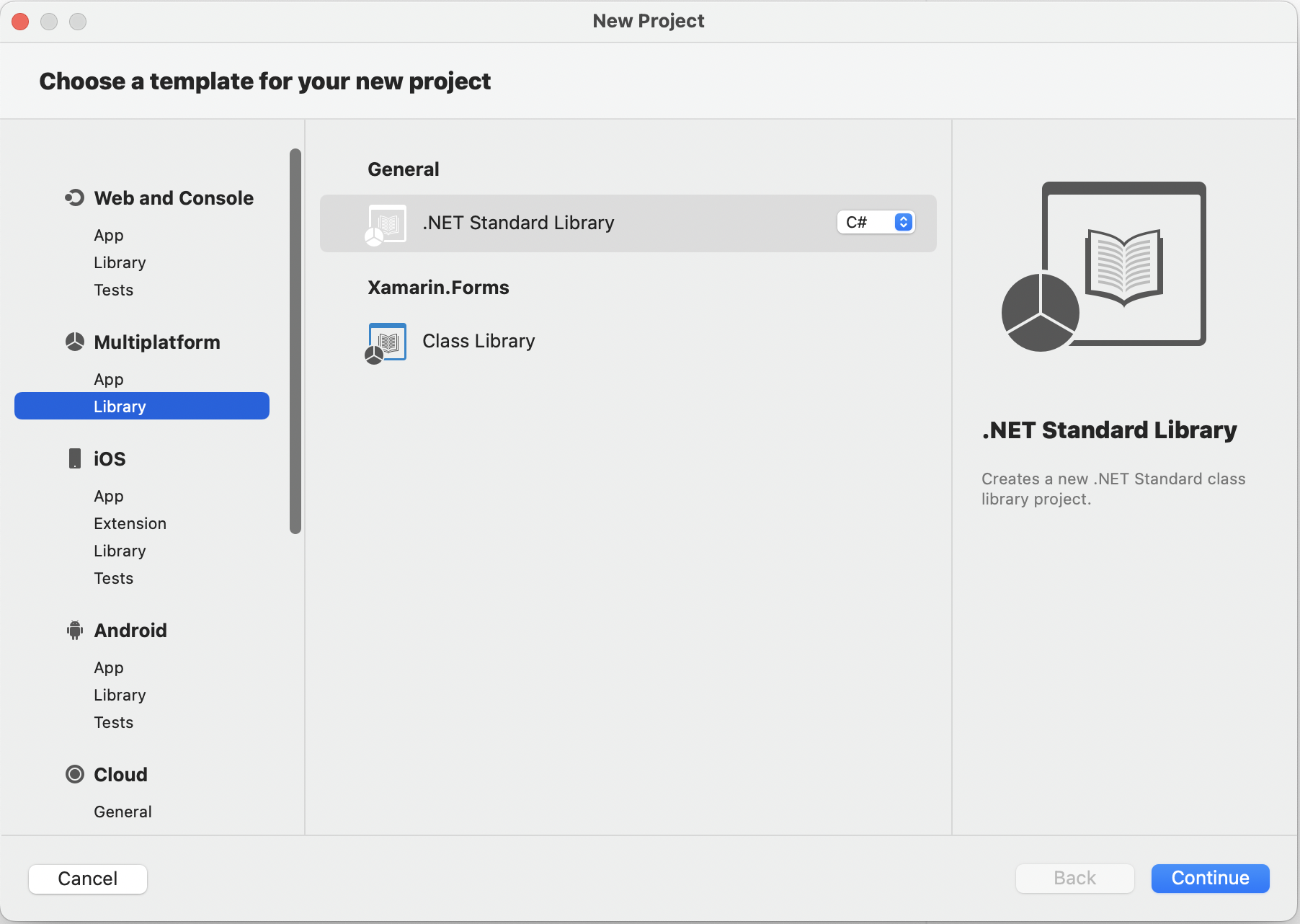Click the Cloud heading text

[120, 774]
